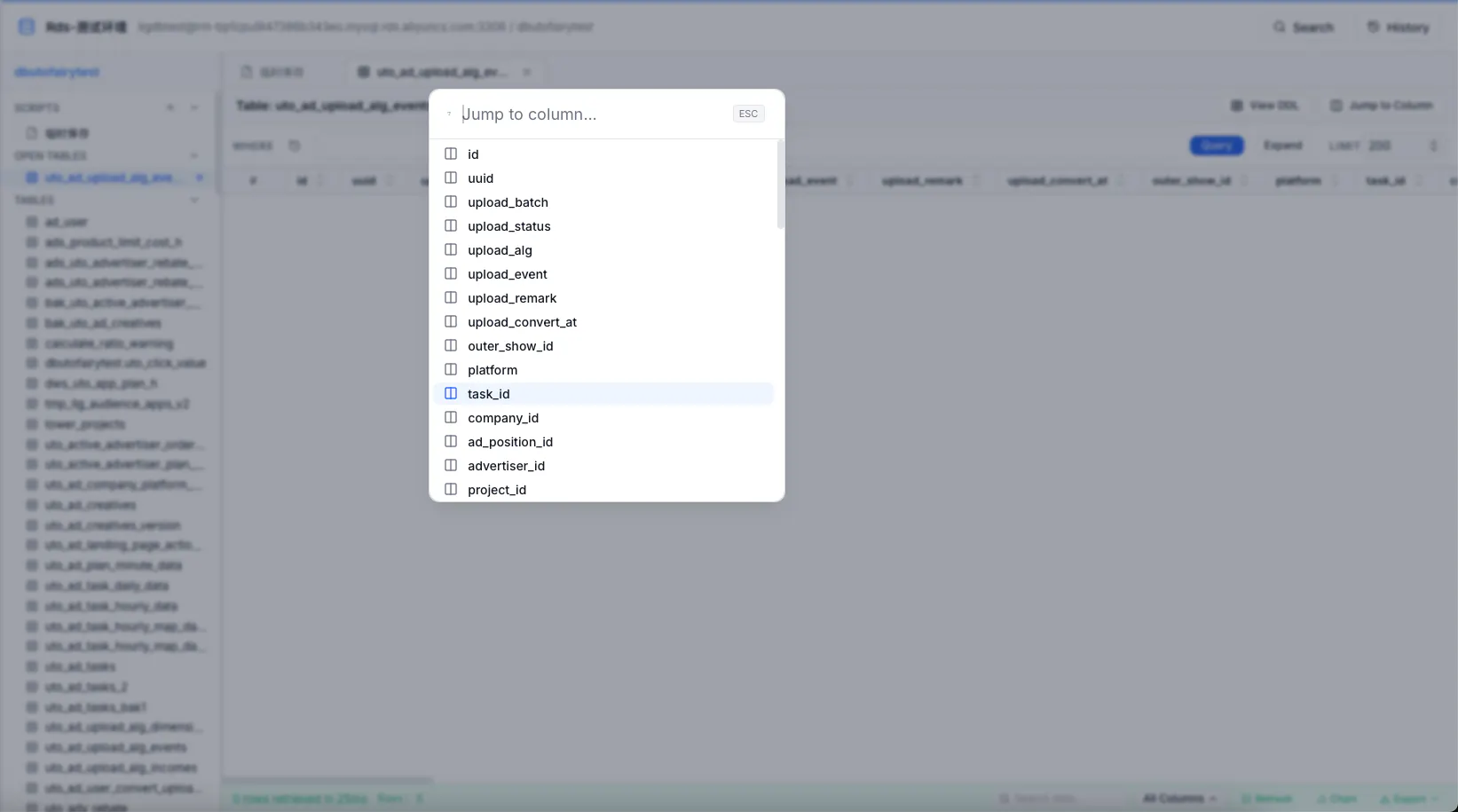Click the Jump to Column button

[1382, 106]
